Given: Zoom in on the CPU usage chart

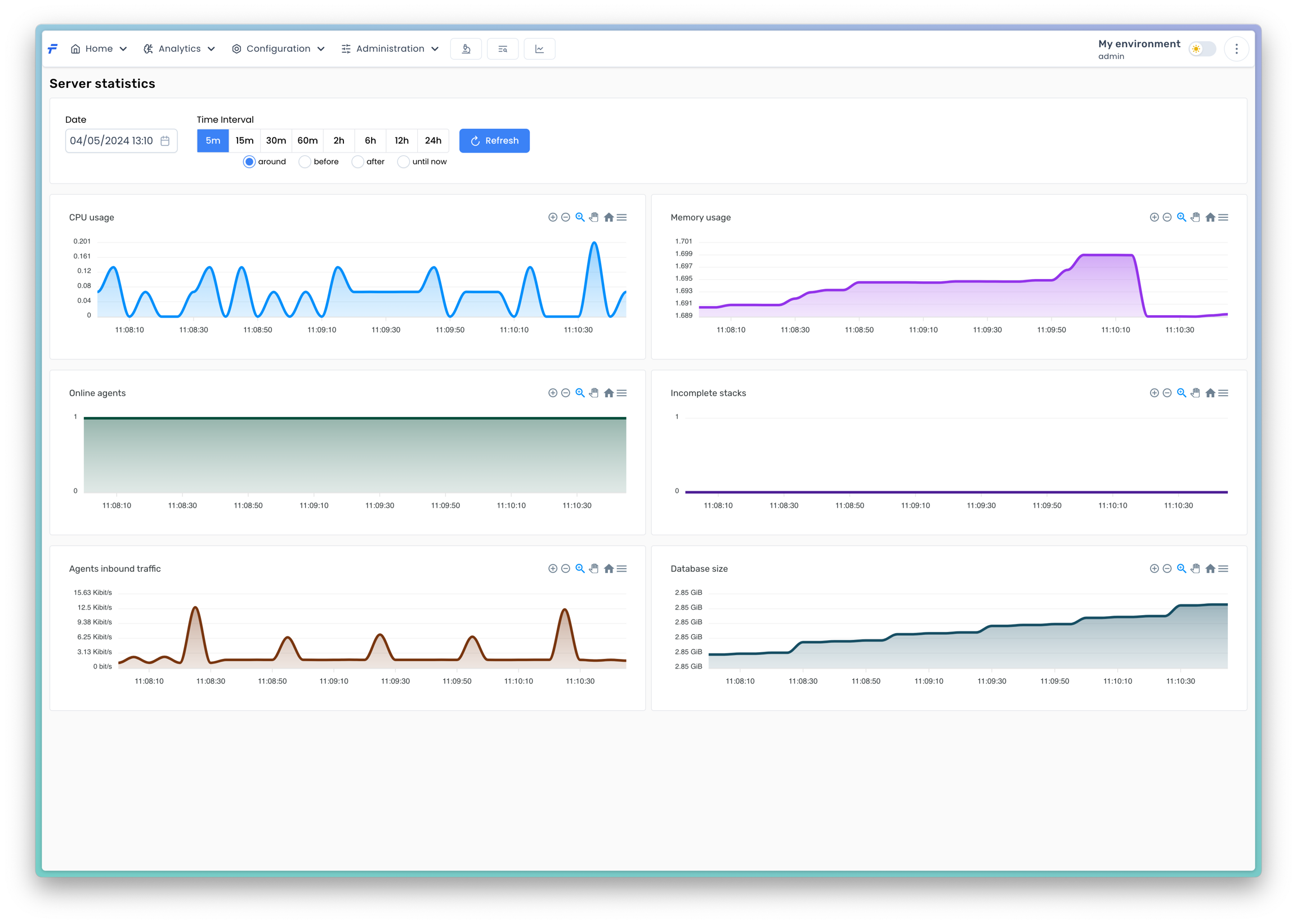Looking at the screenshot, I should pos(553,217).
